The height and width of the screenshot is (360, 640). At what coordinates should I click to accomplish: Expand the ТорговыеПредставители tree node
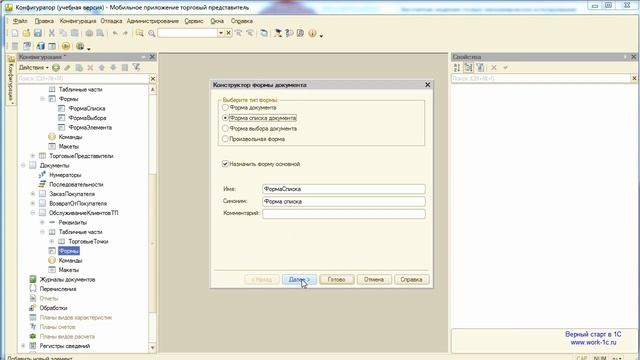tap(33, 156)
